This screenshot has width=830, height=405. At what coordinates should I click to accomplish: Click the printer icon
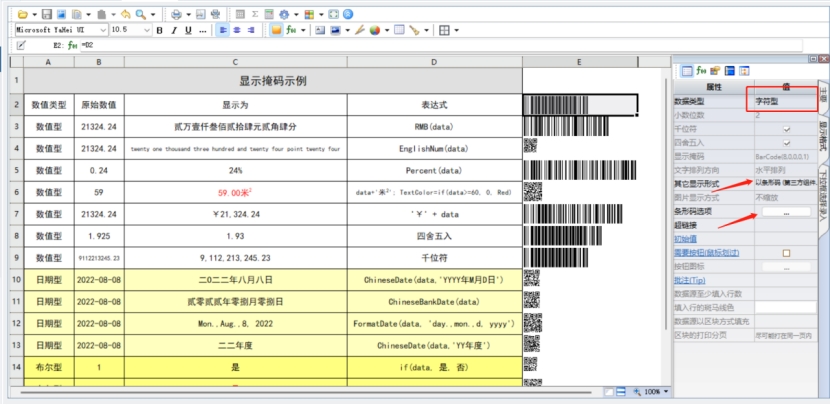(176, 14)
